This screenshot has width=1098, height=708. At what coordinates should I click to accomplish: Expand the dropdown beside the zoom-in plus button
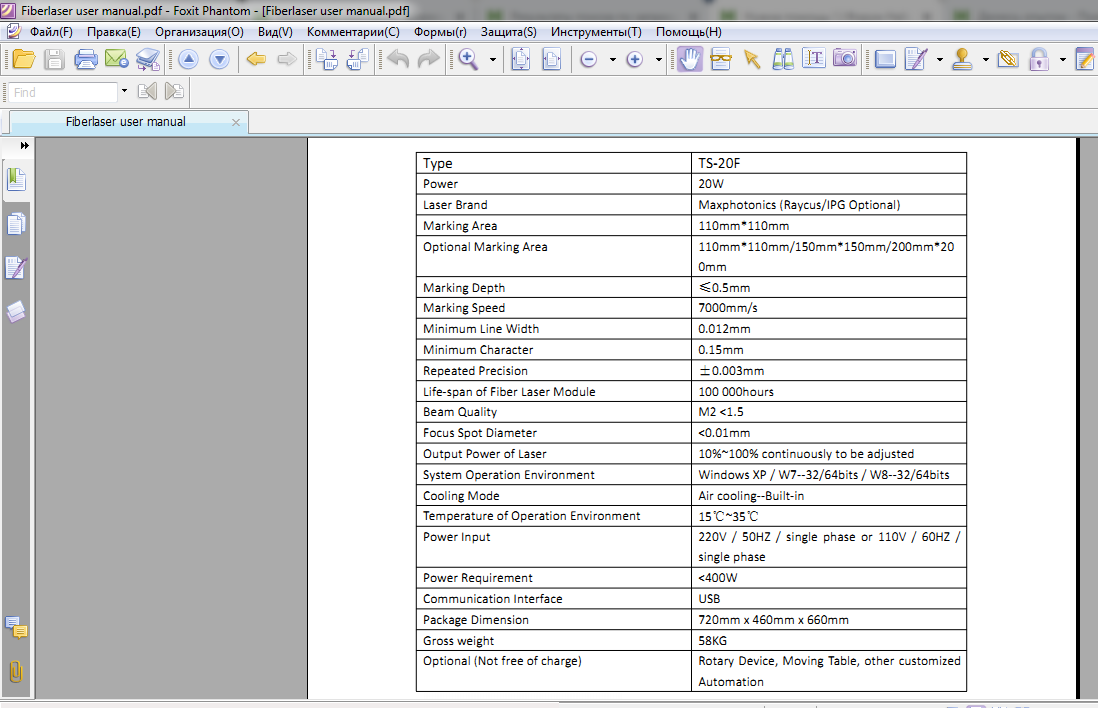[x=658, y=60]
